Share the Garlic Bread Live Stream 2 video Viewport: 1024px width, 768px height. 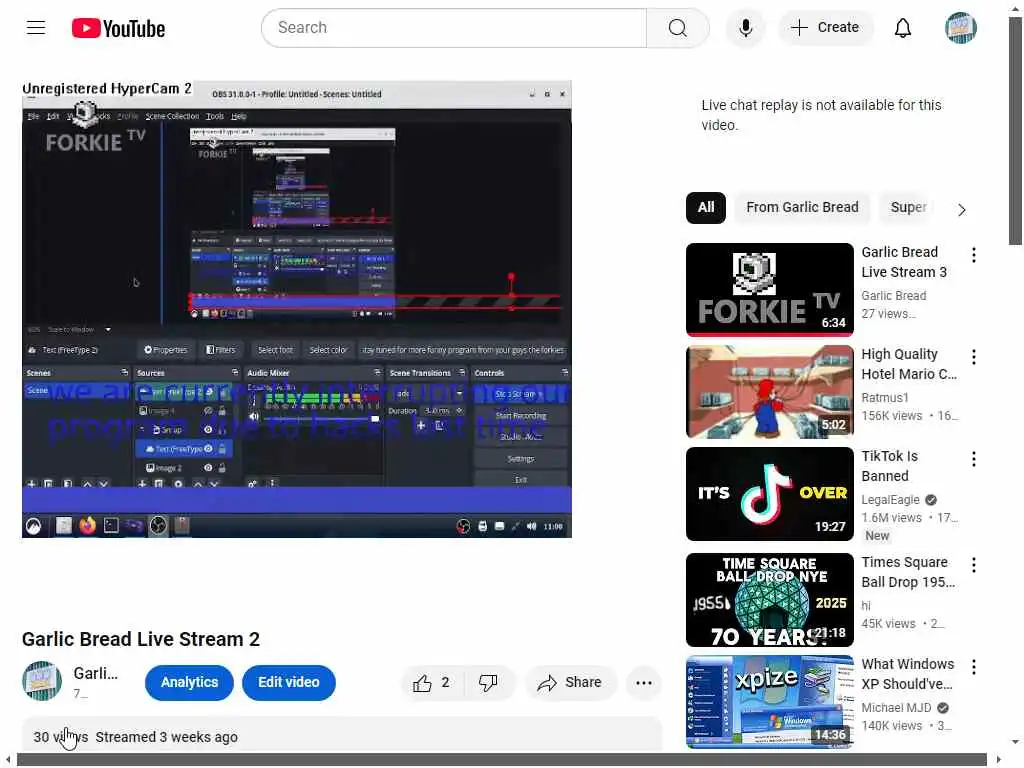569,682
